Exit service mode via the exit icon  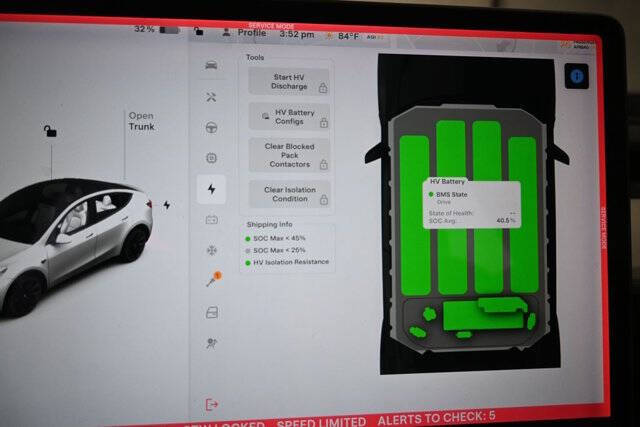point(212,405)
